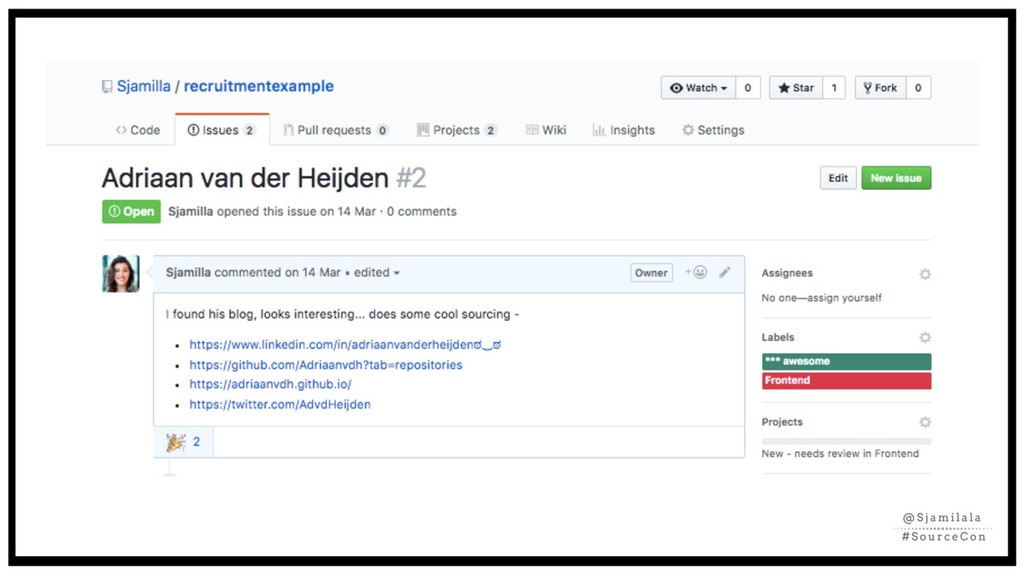Viewport: 1024px width, 576px height.
Task: View the Insights tab
Action: (624, 130)
